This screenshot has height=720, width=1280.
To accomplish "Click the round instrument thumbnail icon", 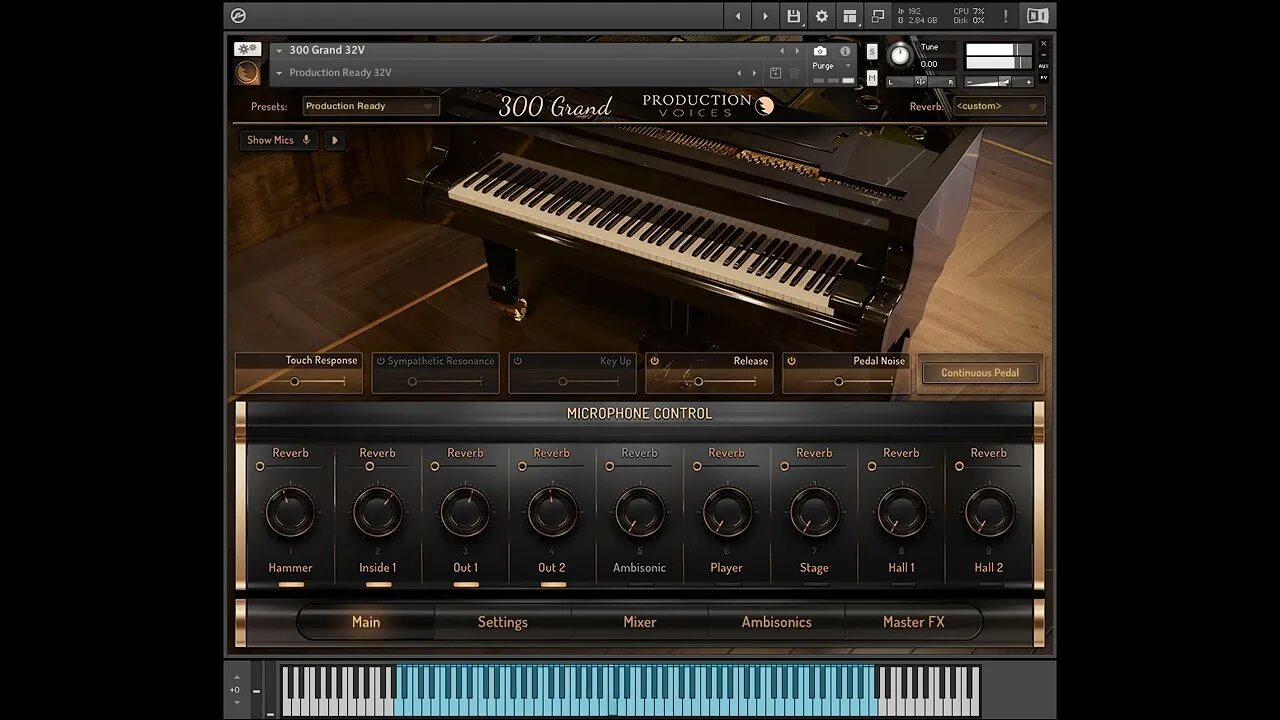I will point(247,73).
